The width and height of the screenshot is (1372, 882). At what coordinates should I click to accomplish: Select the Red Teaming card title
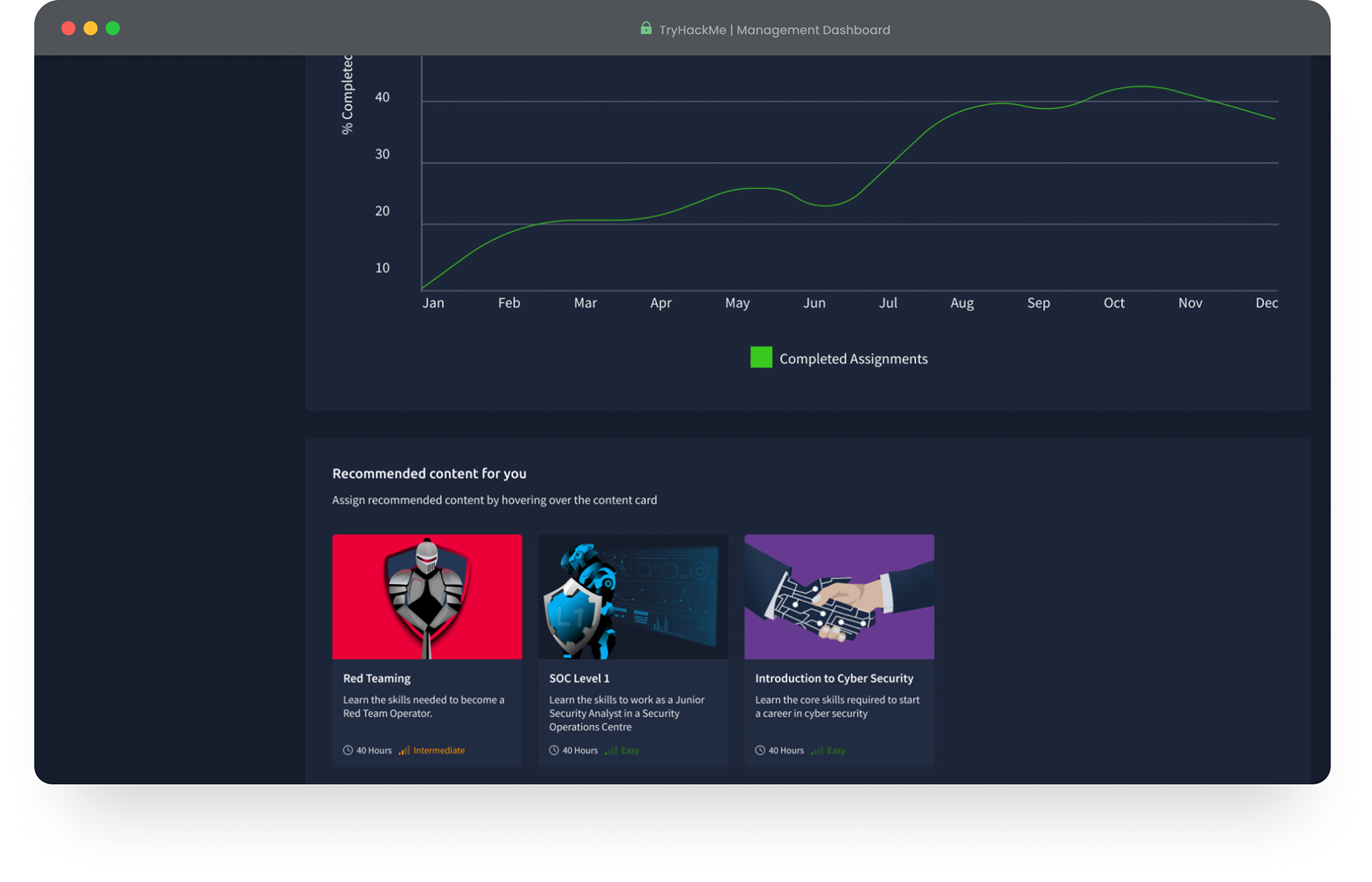377,678
